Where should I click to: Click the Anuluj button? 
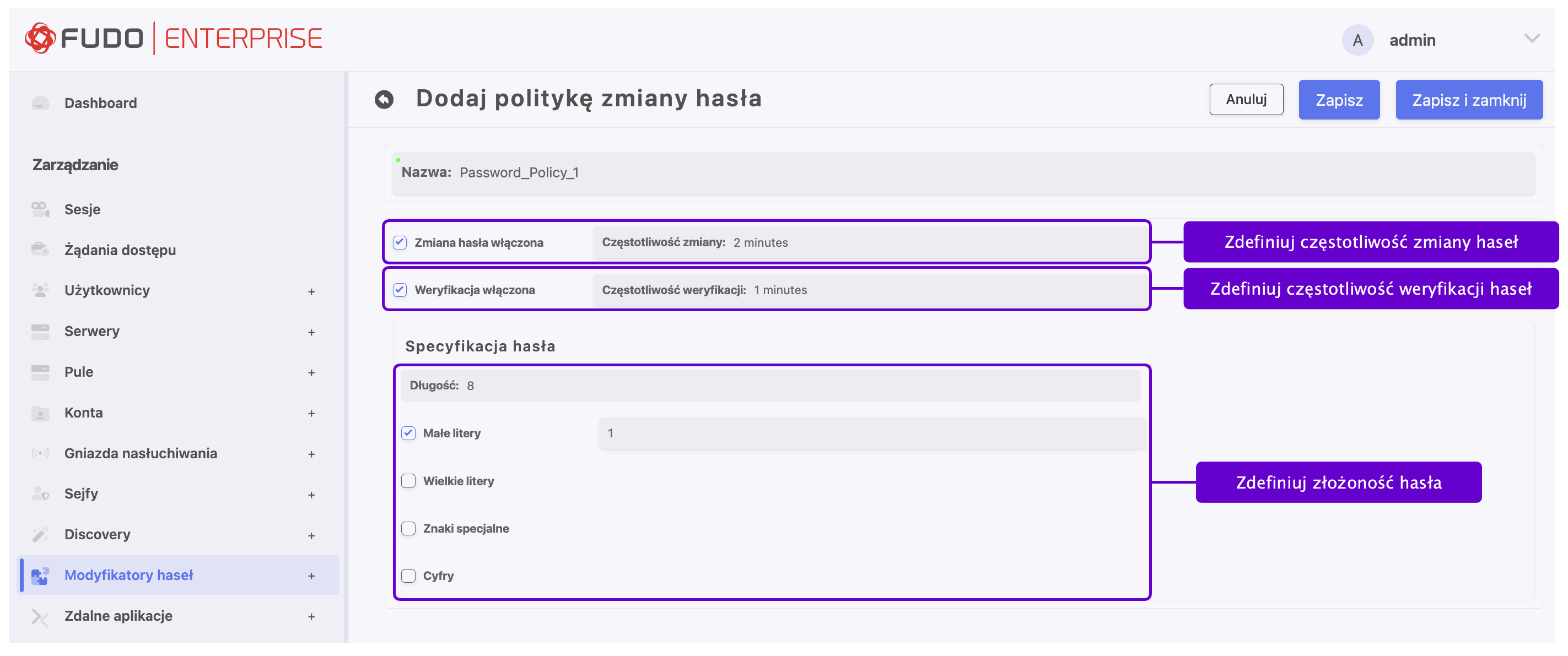tap(1246, 99)
